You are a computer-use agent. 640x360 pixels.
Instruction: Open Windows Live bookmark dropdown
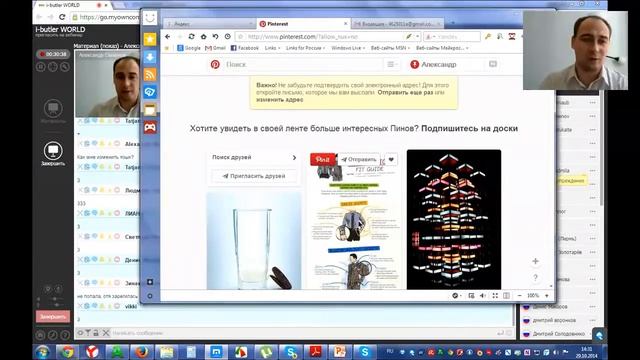coord(348,48)
